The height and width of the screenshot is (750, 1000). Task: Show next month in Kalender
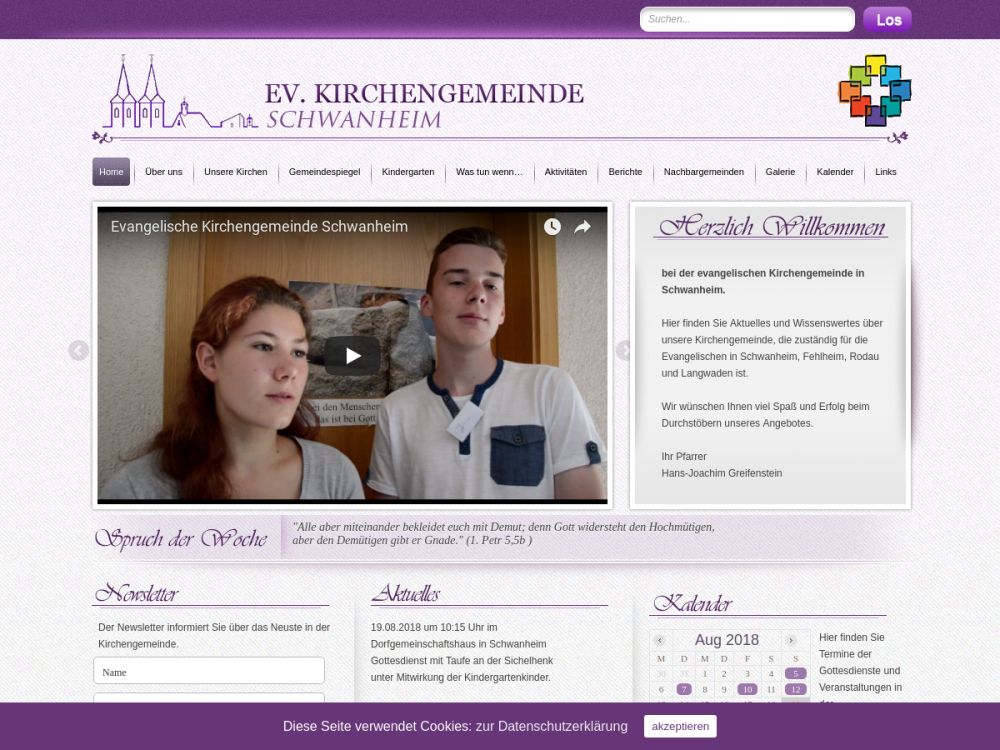791,640
